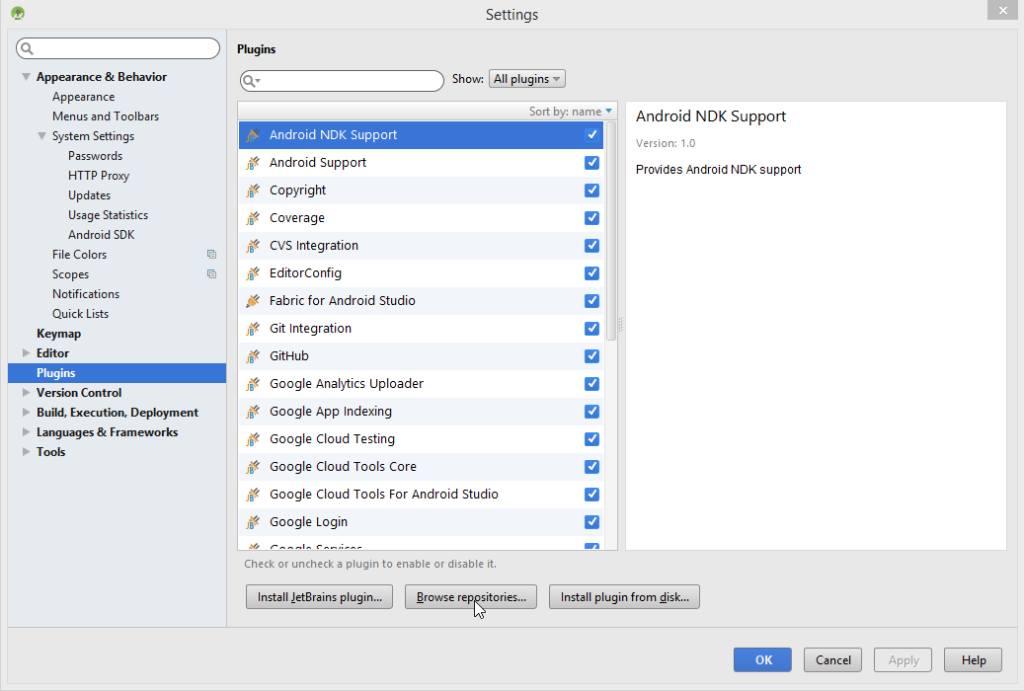The image size is (1024, 691).
Task: Select the Android NDK Support plugin icon
Action: [252, 134]
